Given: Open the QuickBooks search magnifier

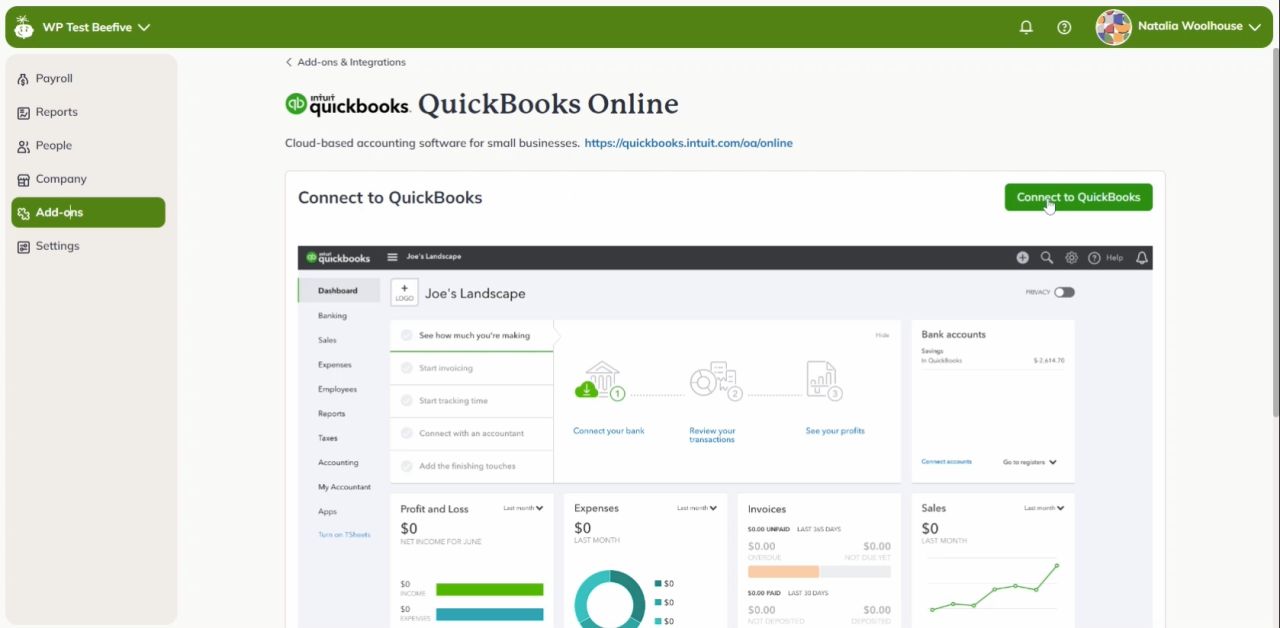Looking at the screenshot, I should (x=1046, y=257).
